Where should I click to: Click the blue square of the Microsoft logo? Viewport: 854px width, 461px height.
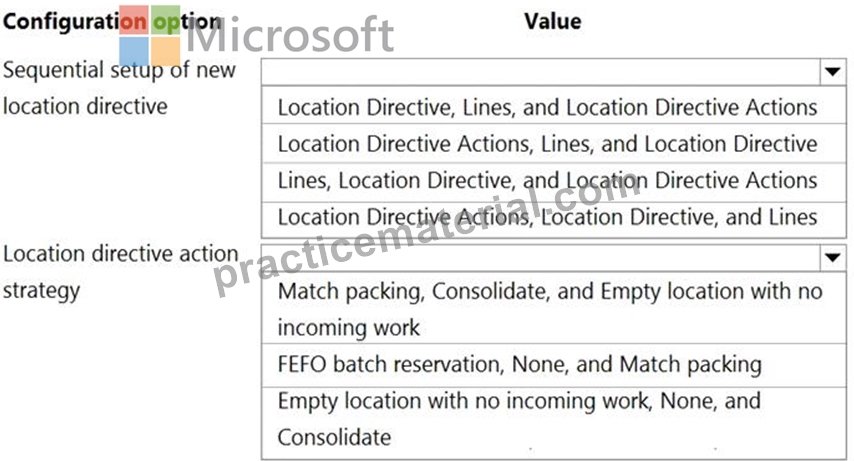(x=134, y=51)
